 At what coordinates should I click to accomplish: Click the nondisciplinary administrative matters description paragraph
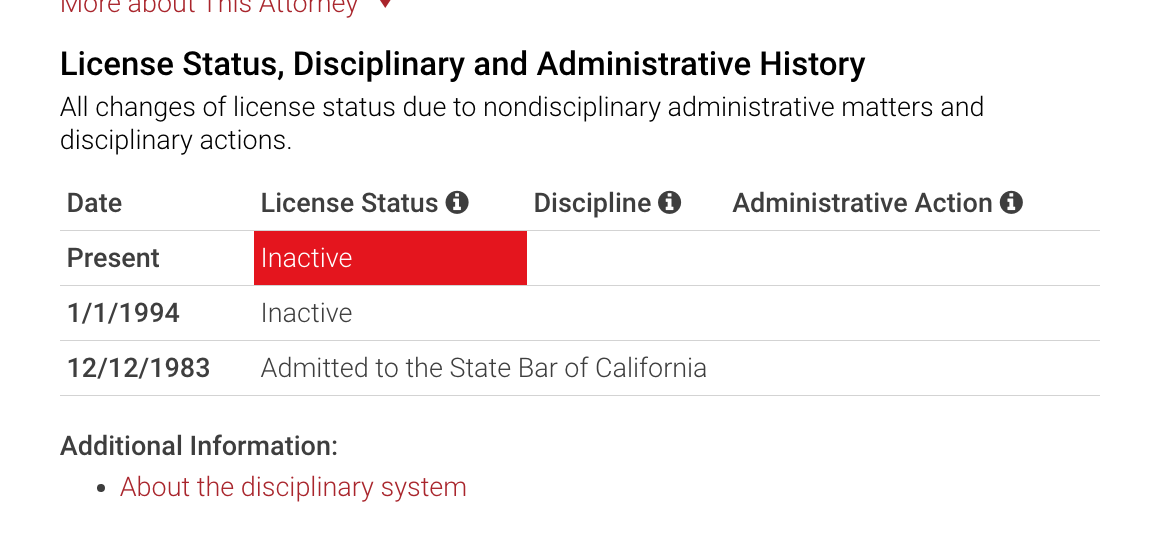[522, 123]
